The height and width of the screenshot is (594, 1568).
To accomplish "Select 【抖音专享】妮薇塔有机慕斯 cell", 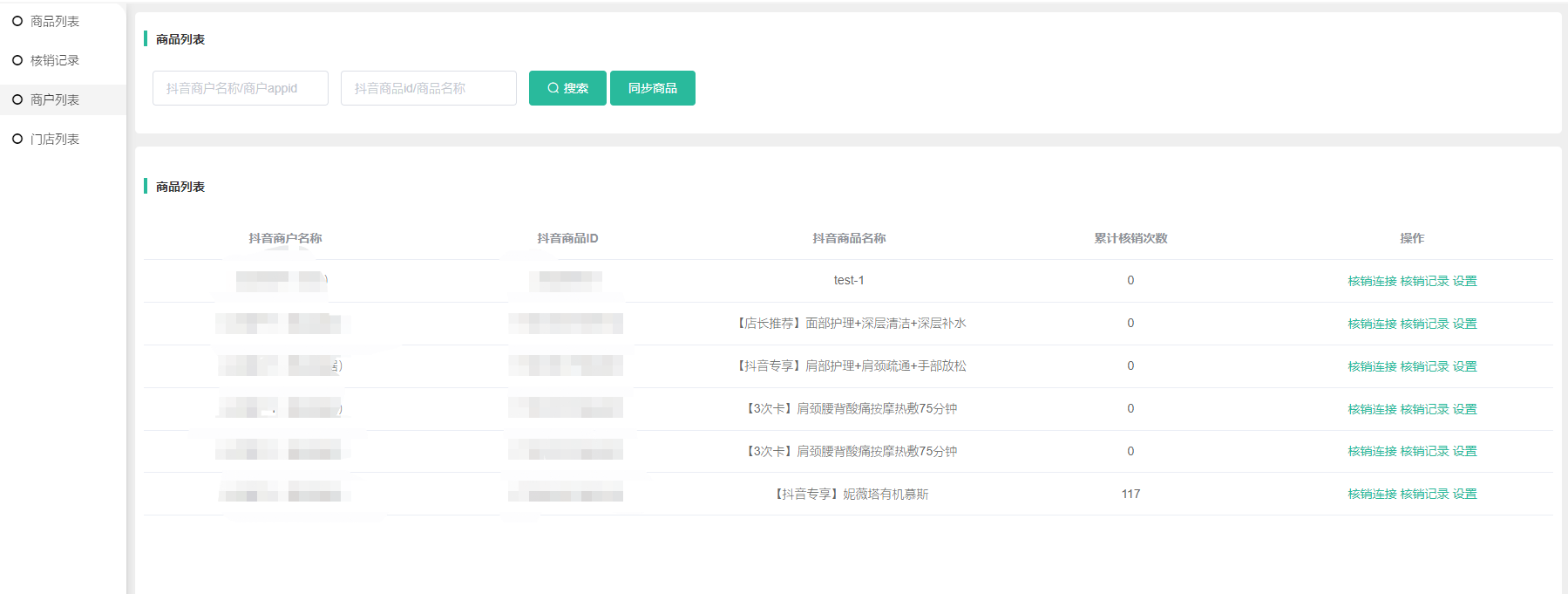I will 849,494.
